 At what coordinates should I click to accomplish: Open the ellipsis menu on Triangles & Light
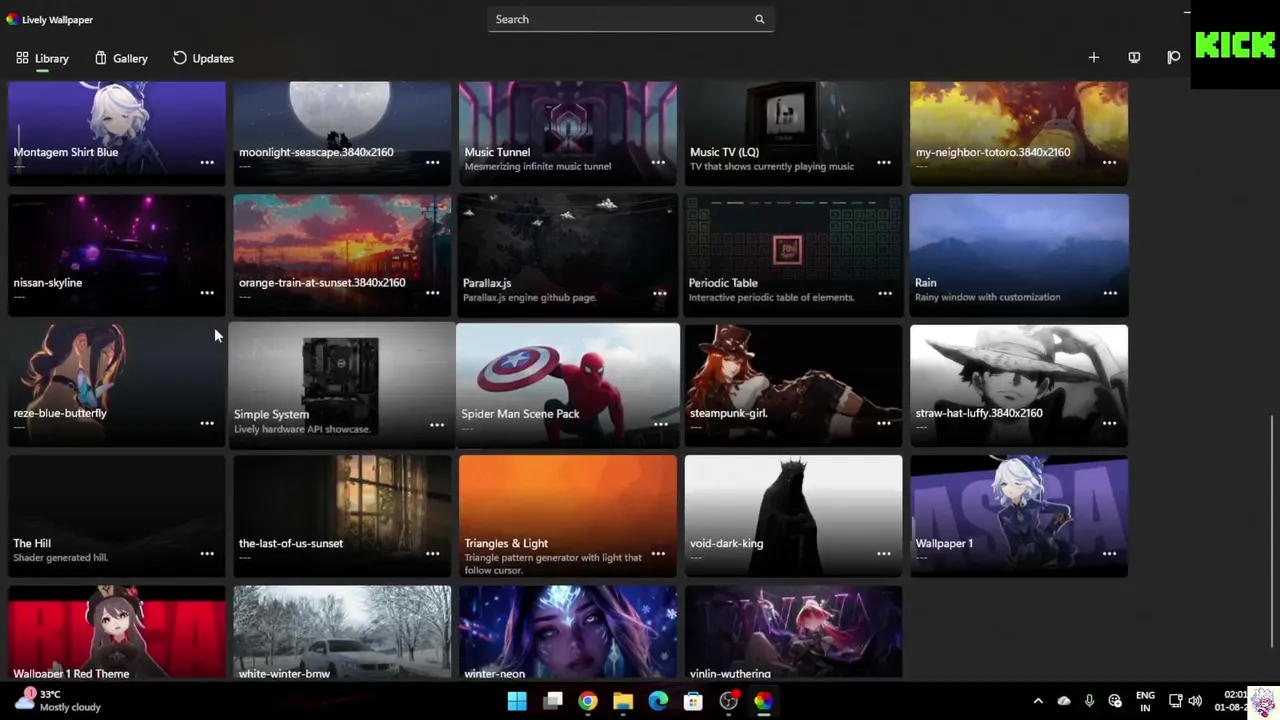658,553
